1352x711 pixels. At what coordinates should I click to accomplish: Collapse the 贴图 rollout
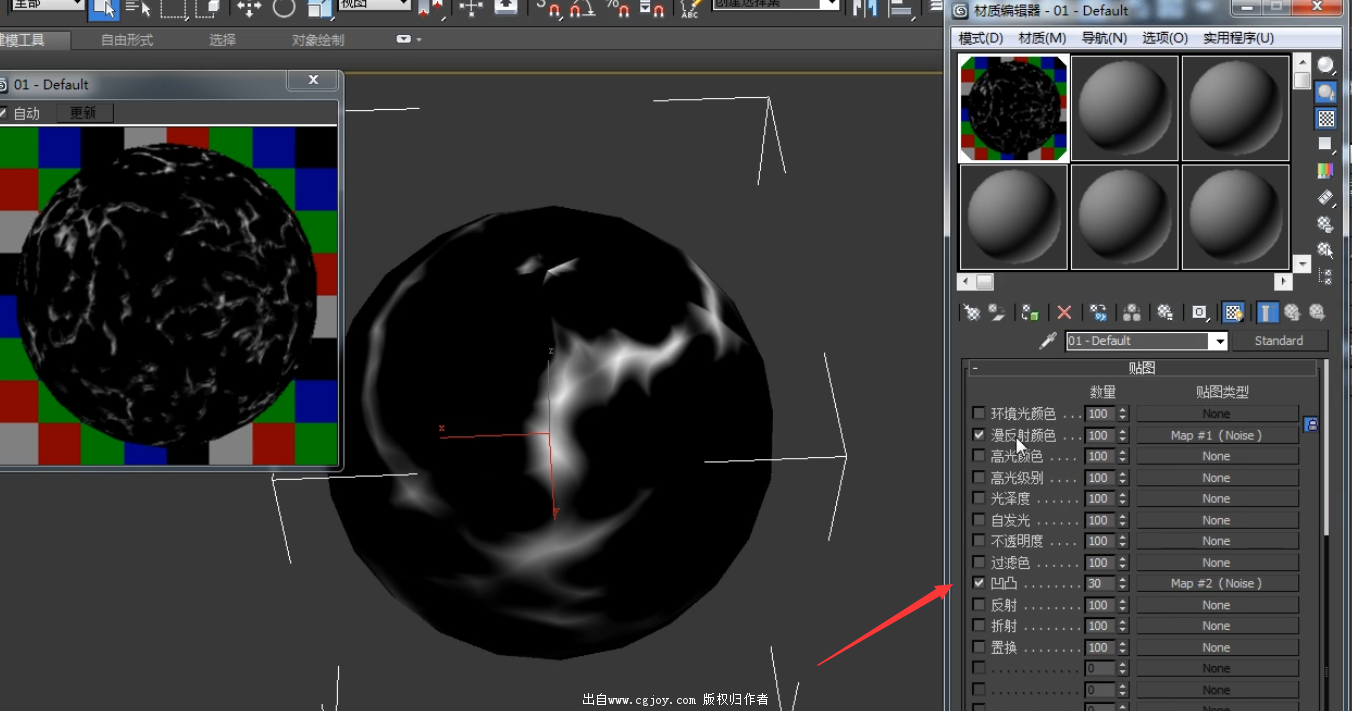(x=1141, y=368)
